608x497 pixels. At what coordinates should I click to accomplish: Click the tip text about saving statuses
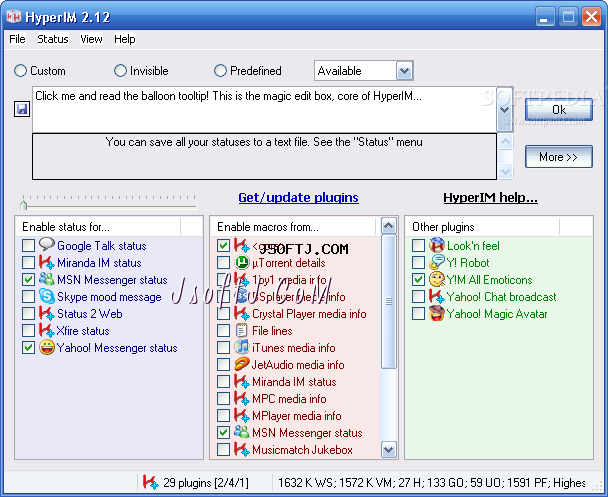pyautogui.click(x=264, y=142)
